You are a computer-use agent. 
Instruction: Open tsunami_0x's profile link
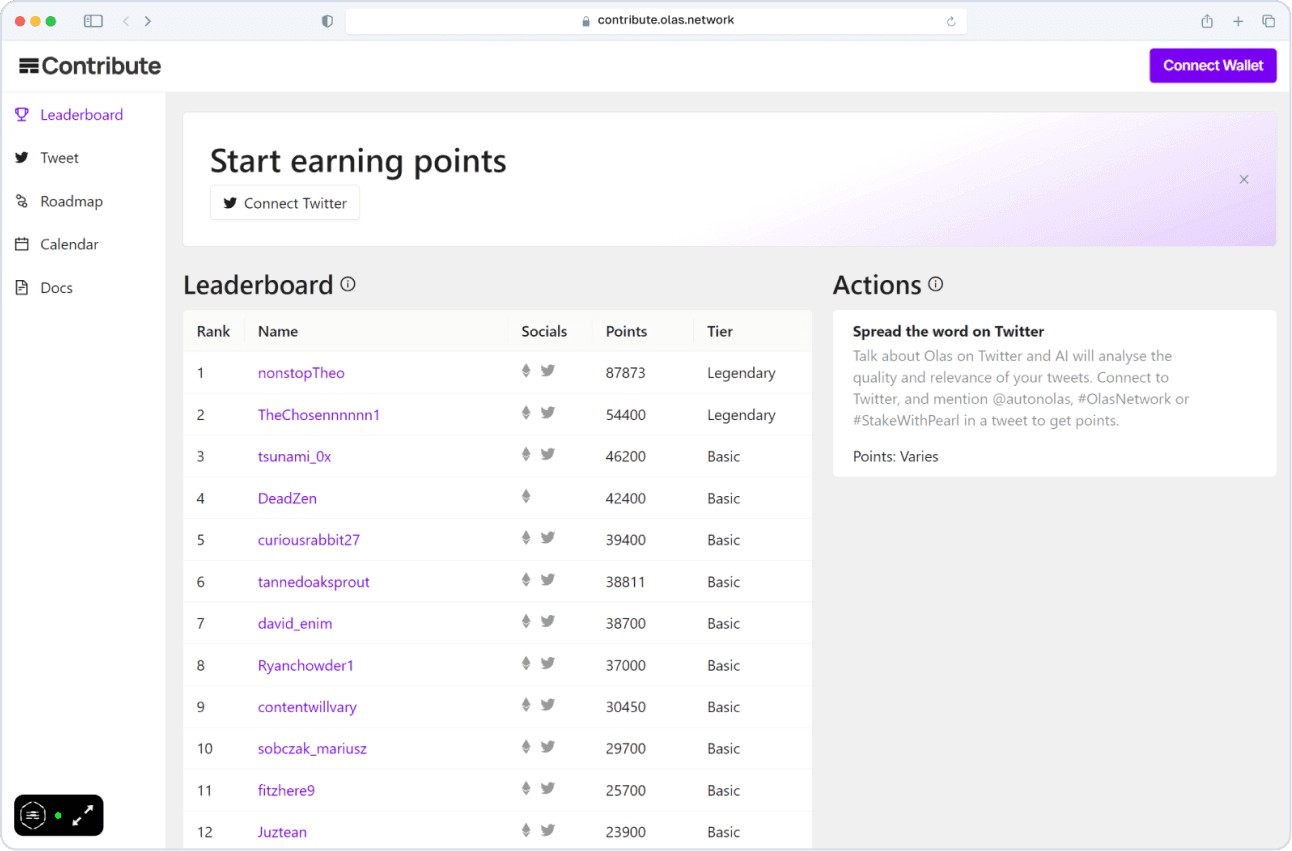[x=294, y=456]
